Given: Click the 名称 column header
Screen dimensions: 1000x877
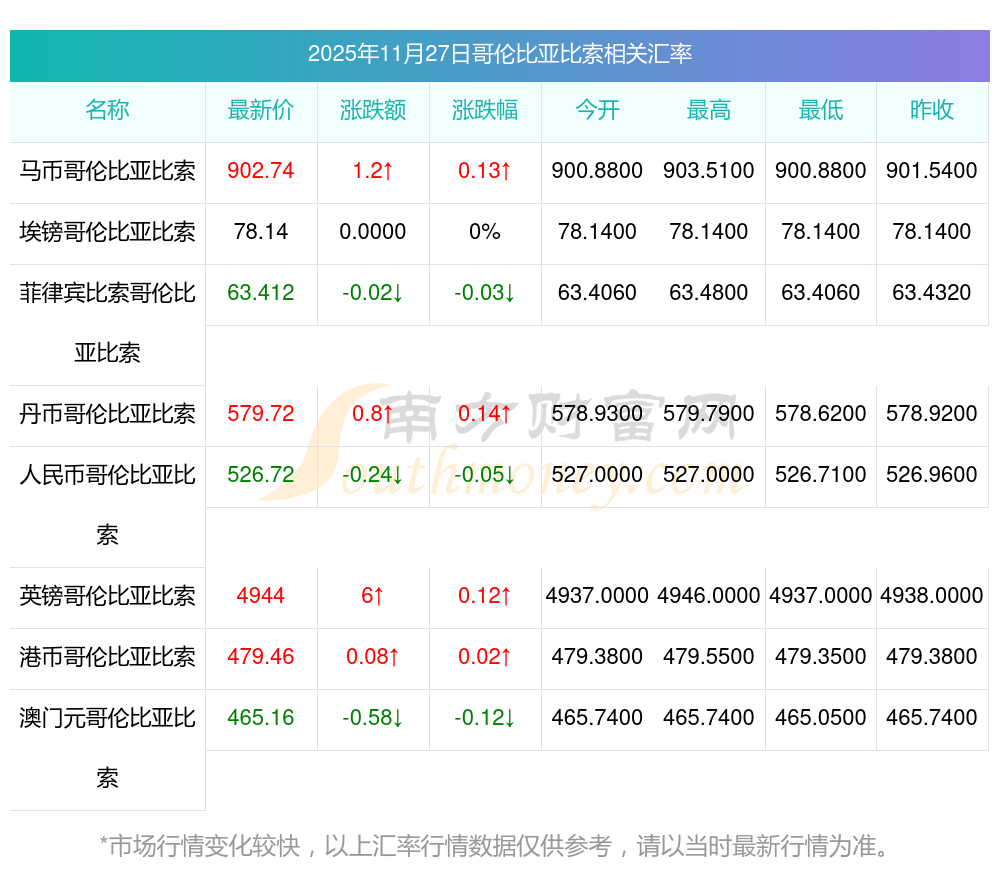Looking at the screenshot, I should 107,111.
